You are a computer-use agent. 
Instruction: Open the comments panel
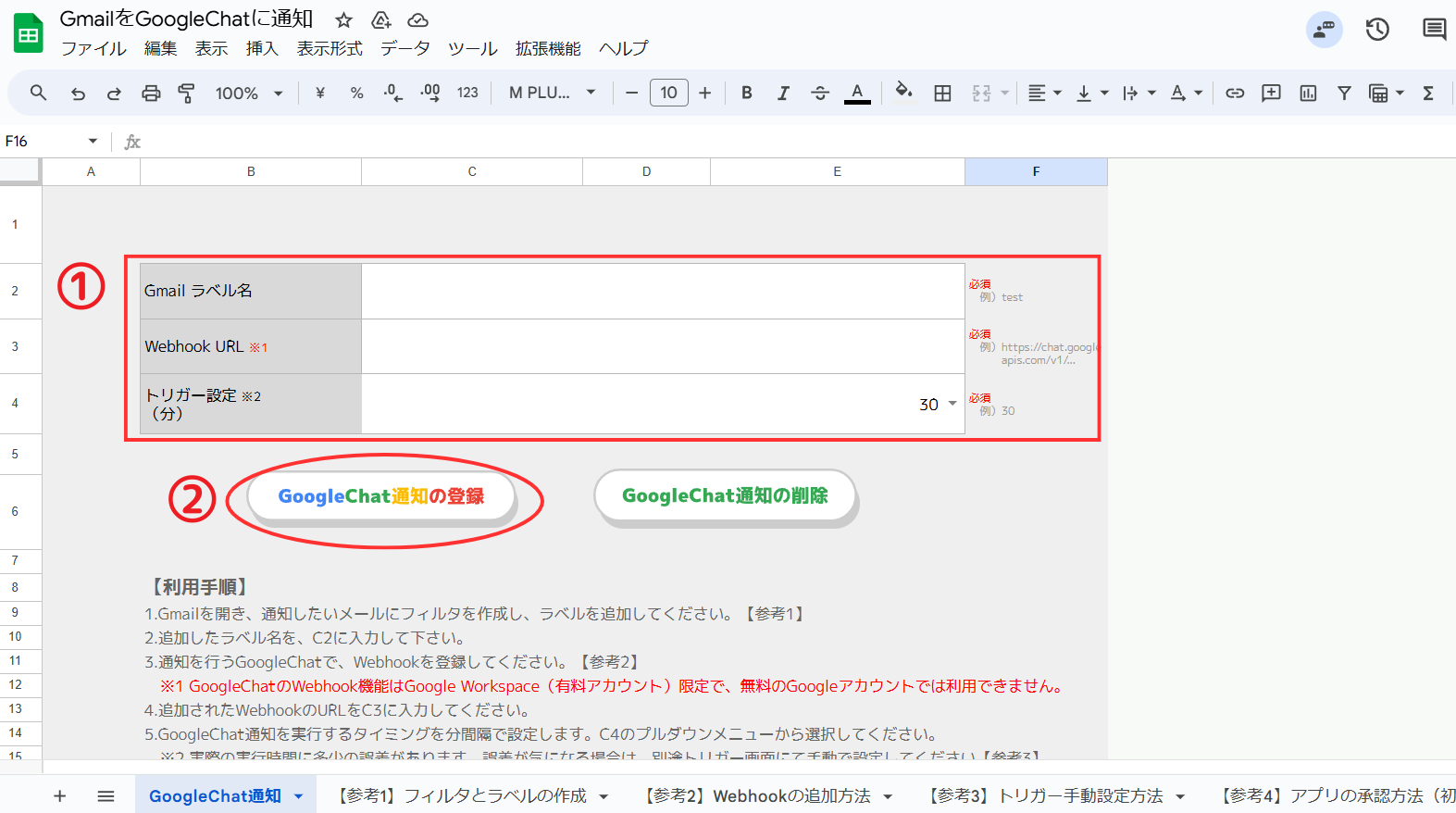pyautogui.click(x=1434, y=30)
